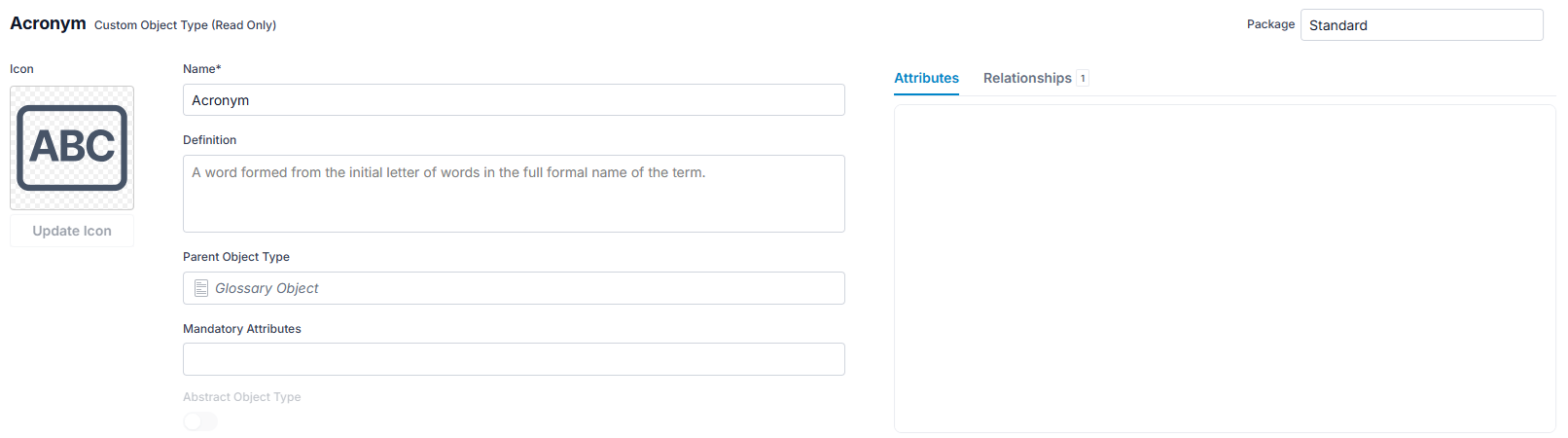Screen dimensions: 1568x438
Task: Click the Update Icon button
Action: (72, 231)
